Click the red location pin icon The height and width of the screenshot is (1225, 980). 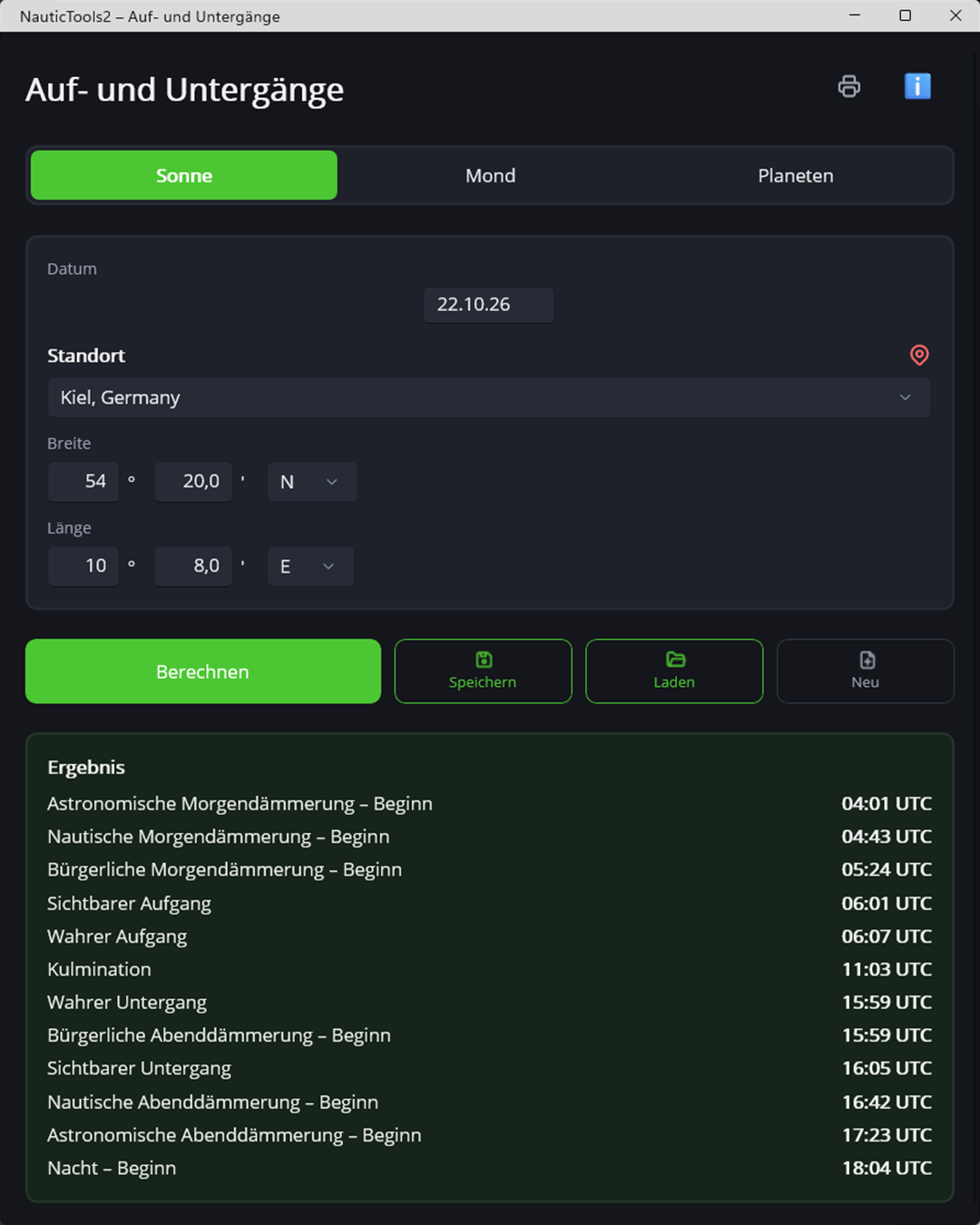click(x=919, y=355)
